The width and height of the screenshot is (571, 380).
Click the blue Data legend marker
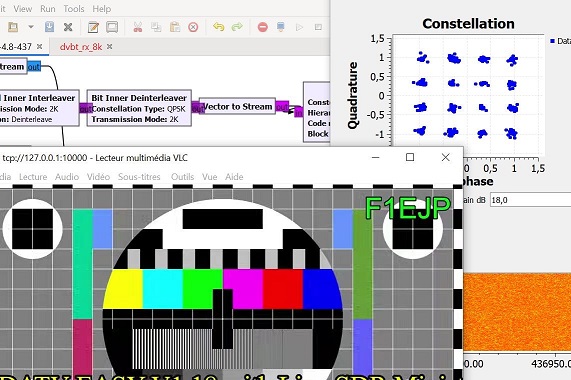(552, 41)
